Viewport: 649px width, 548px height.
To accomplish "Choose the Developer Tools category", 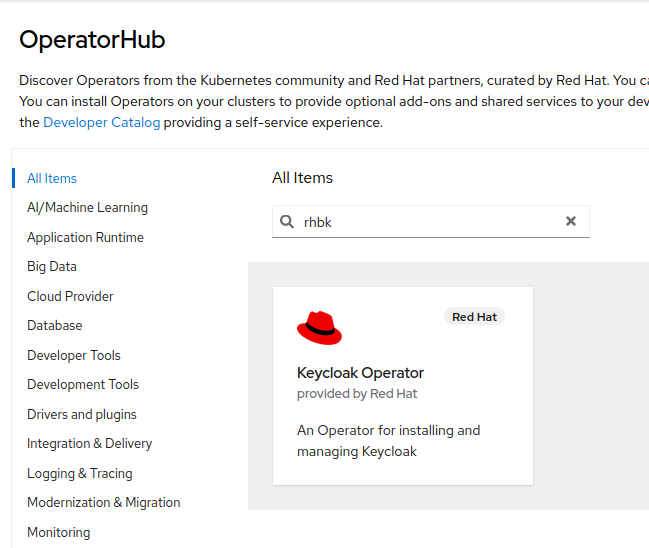I will (74, 356).
